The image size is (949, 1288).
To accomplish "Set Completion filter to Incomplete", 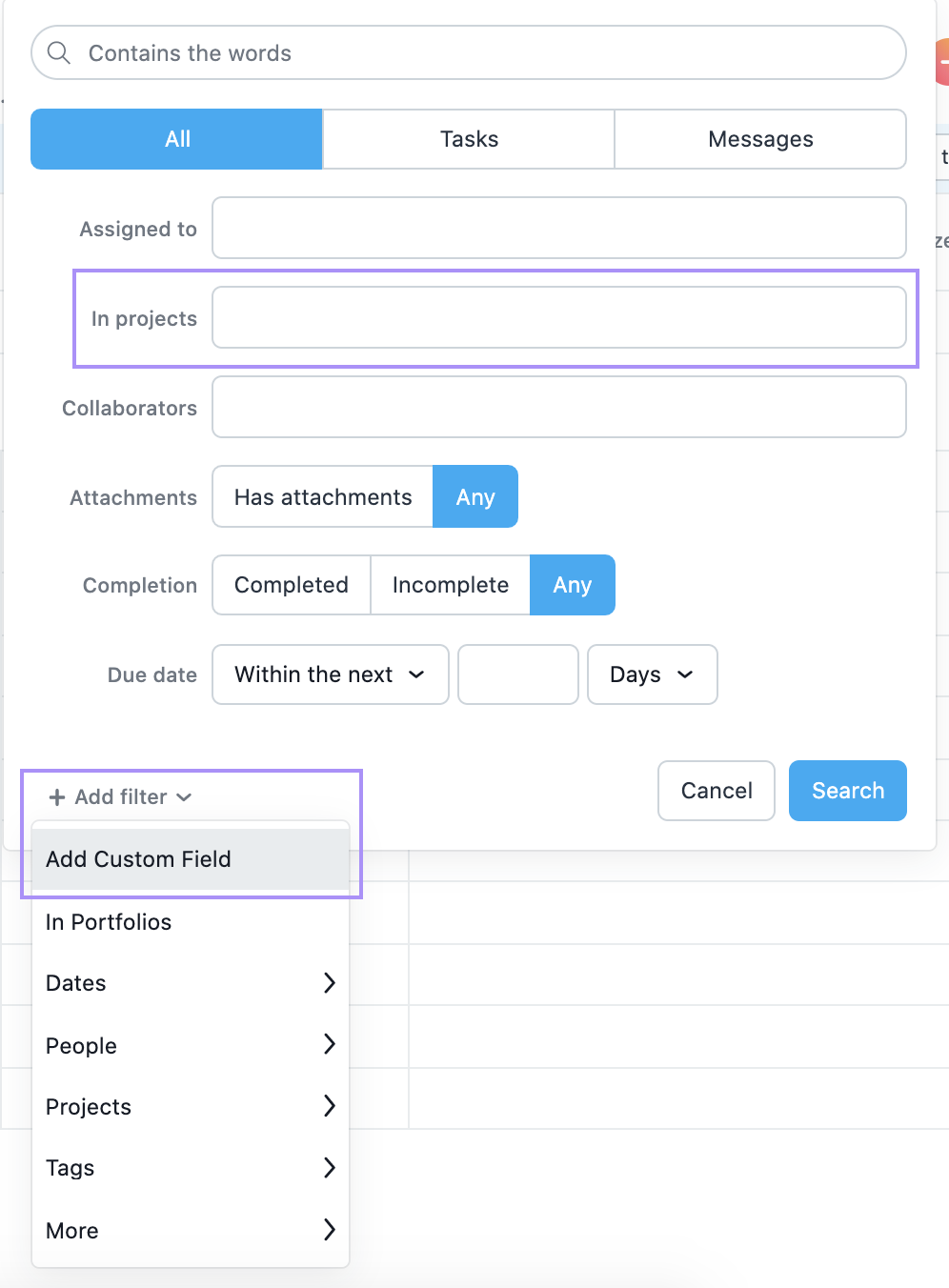I will click(451, 585).
